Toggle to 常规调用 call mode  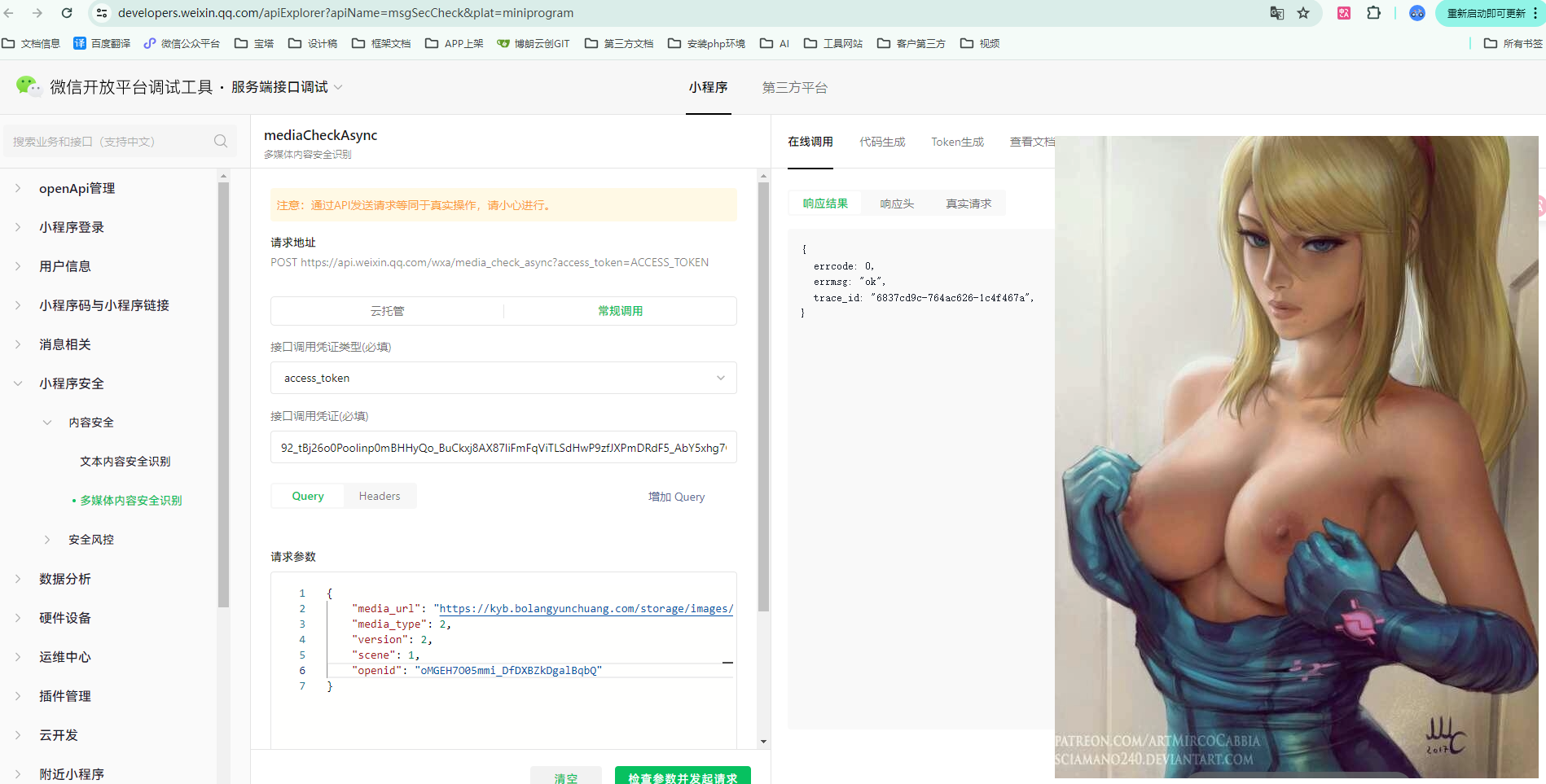click(621, 311)
